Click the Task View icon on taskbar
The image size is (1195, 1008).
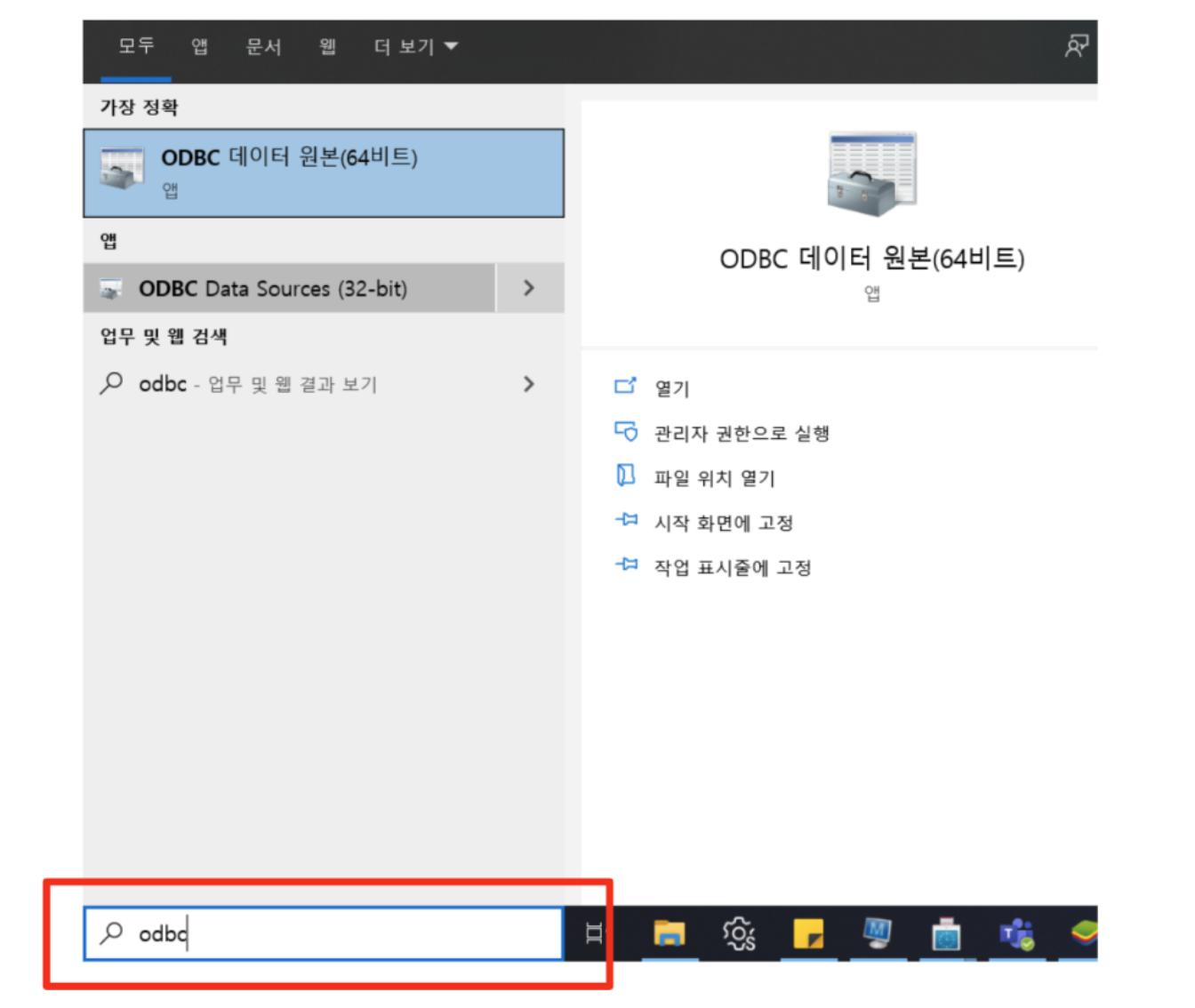click(594, 933)
